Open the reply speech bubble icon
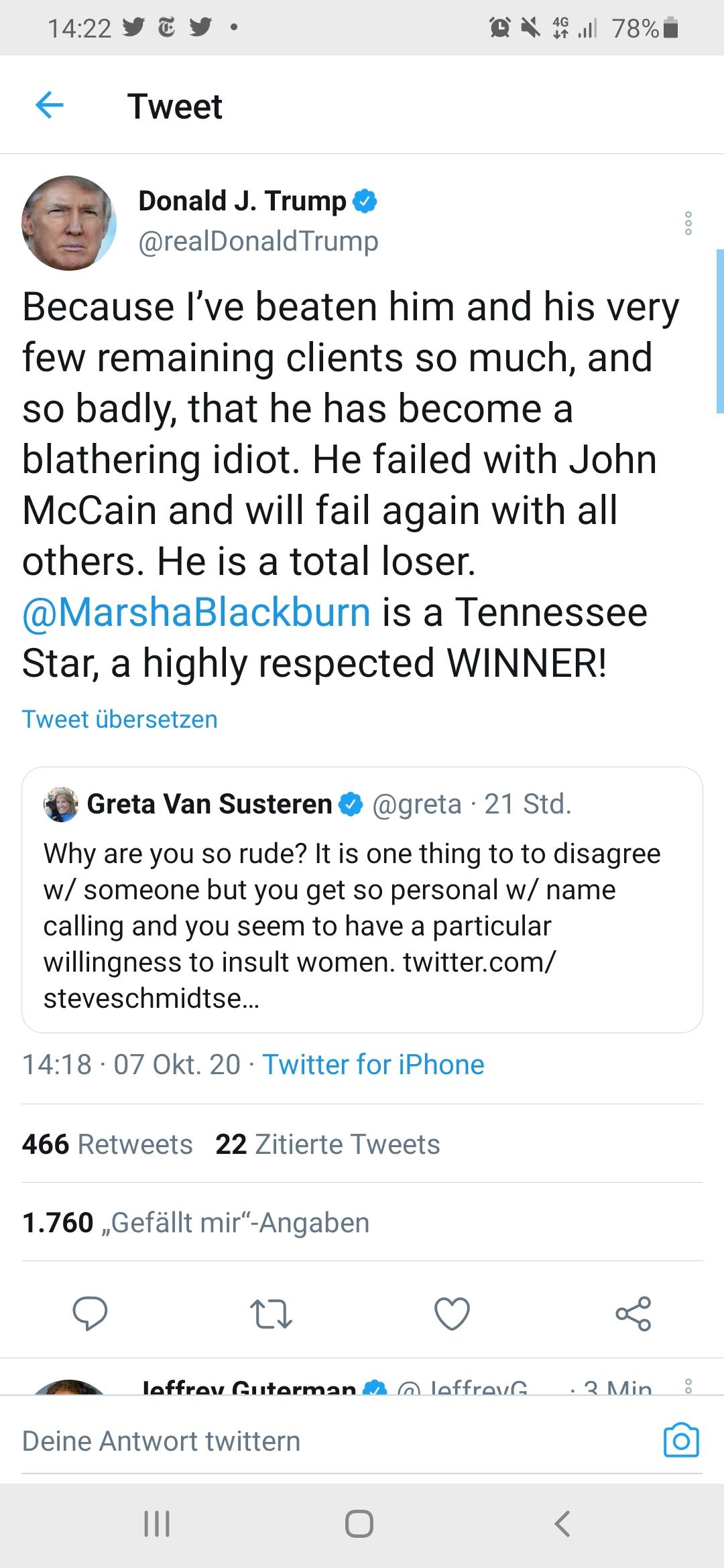Screen dimensions: 724x1568 click(x=90, y=1313)
